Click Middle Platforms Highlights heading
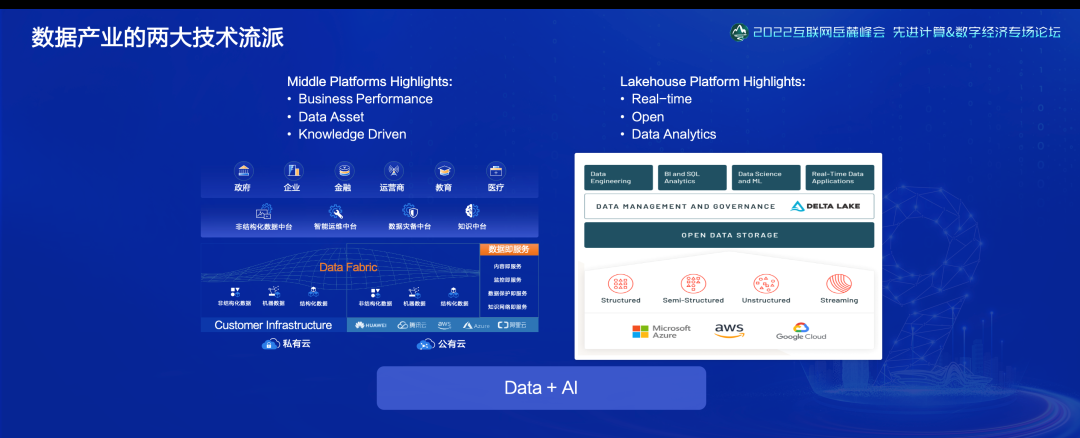Viewport: 1080px width, 438px height. click(x=370, y=81)
